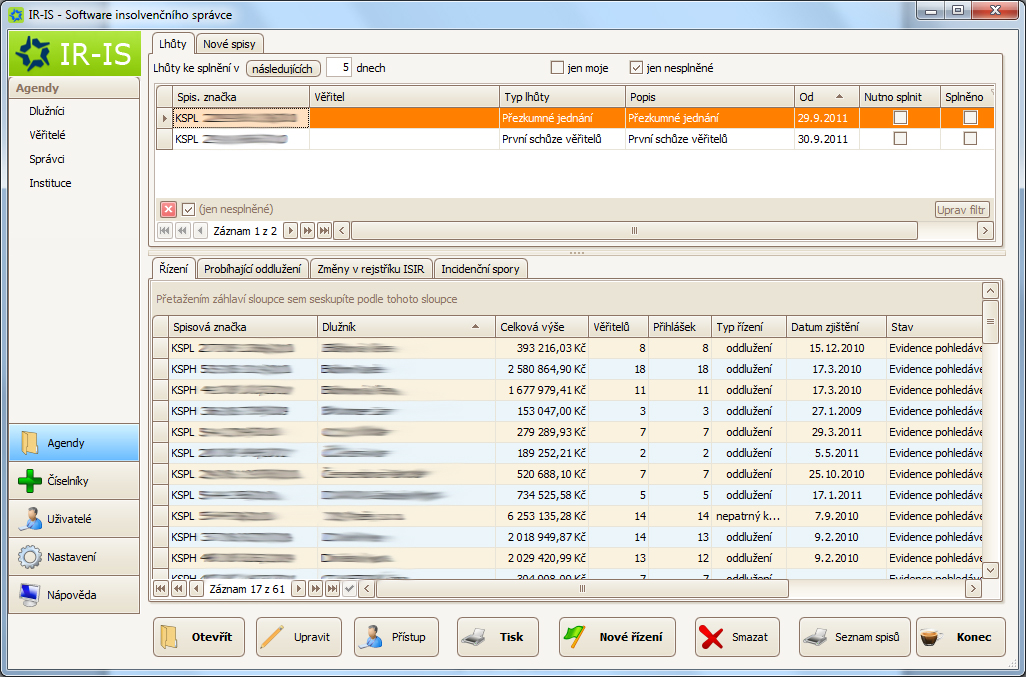Go to next page in Řízení navigator
The height and width of the screenshot is (677, 1026).
[315, 589]
